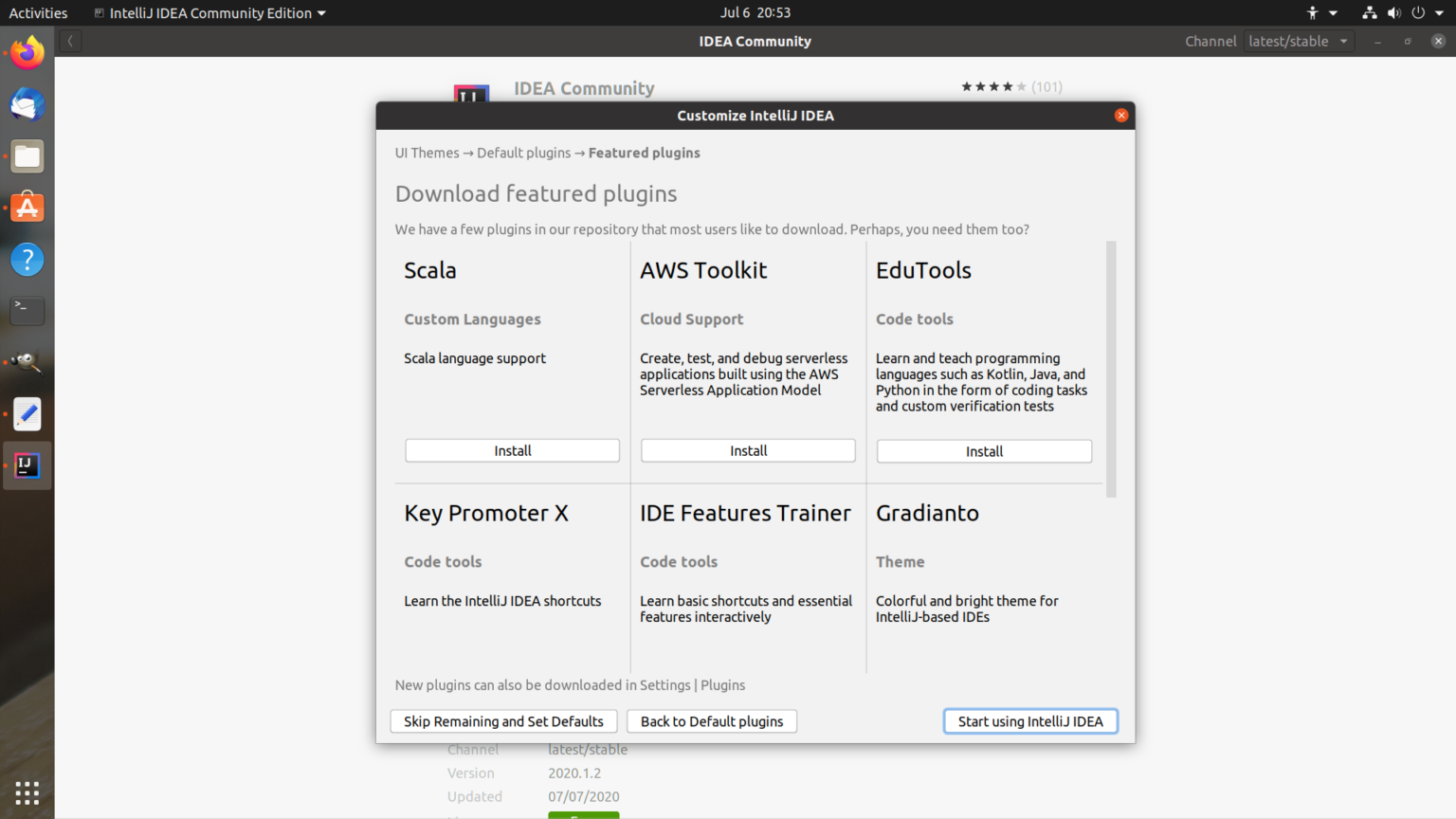1456x819 pixels.
Task: Install the Scala plugin
Action: point(512,450)
